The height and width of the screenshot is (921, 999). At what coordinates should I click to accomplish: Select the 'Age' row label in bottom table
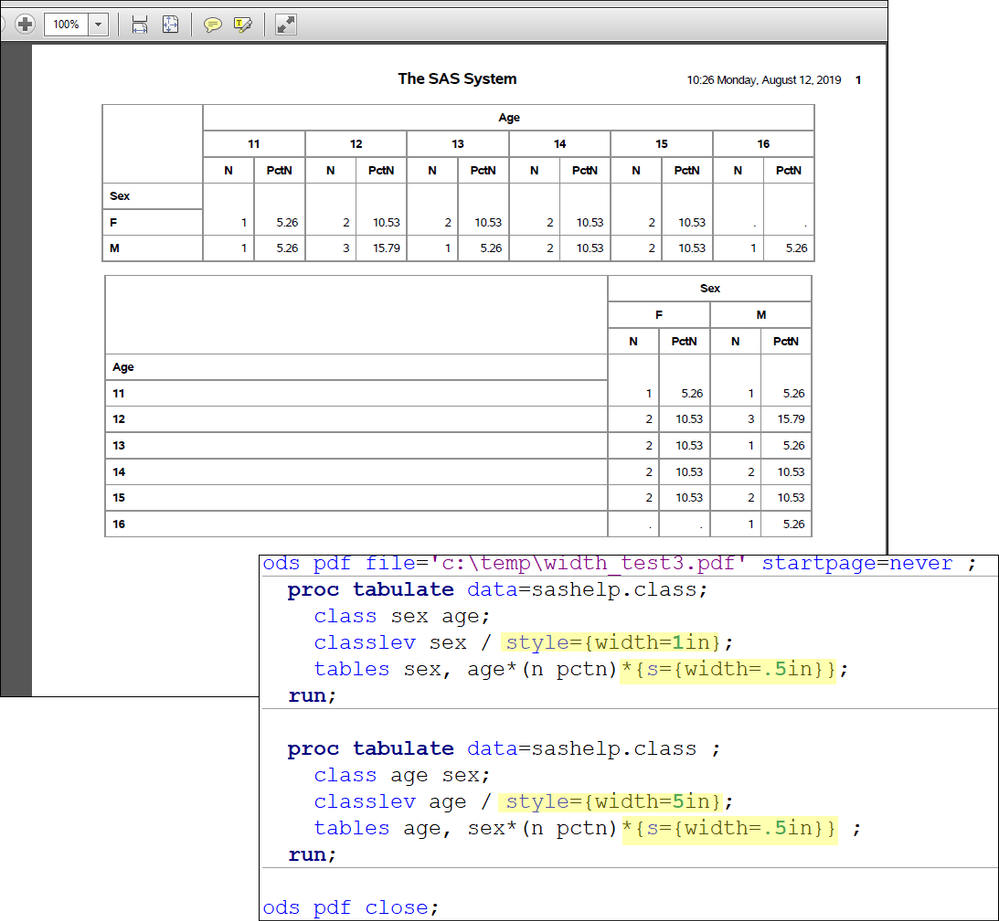click(123, 368)
